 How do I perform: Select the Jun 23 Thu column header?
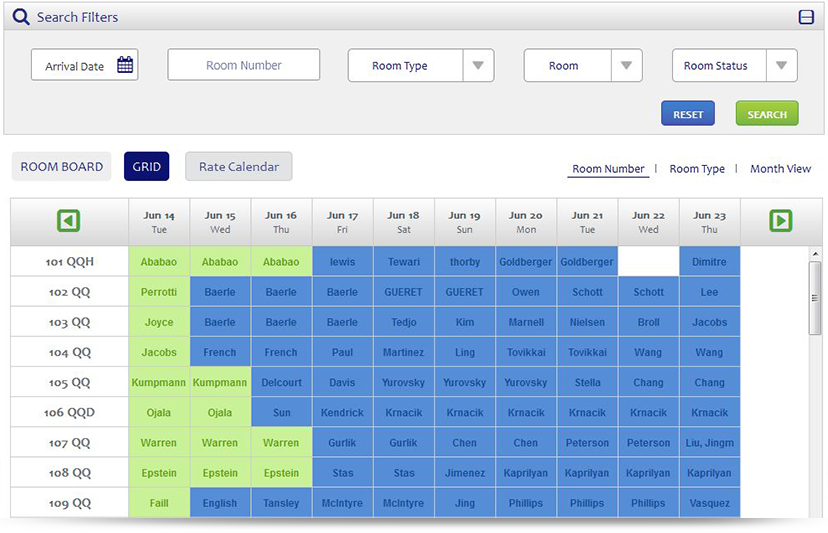point(709,222)
